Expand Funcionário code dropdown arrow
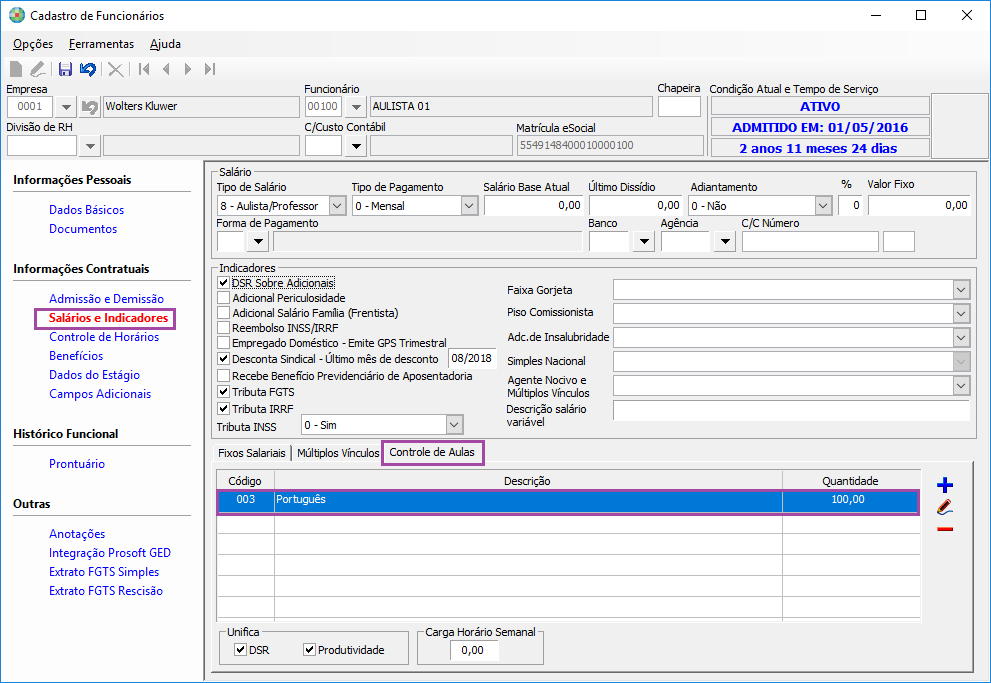Screen dimensions: 991x683 (x=356, y=107)
